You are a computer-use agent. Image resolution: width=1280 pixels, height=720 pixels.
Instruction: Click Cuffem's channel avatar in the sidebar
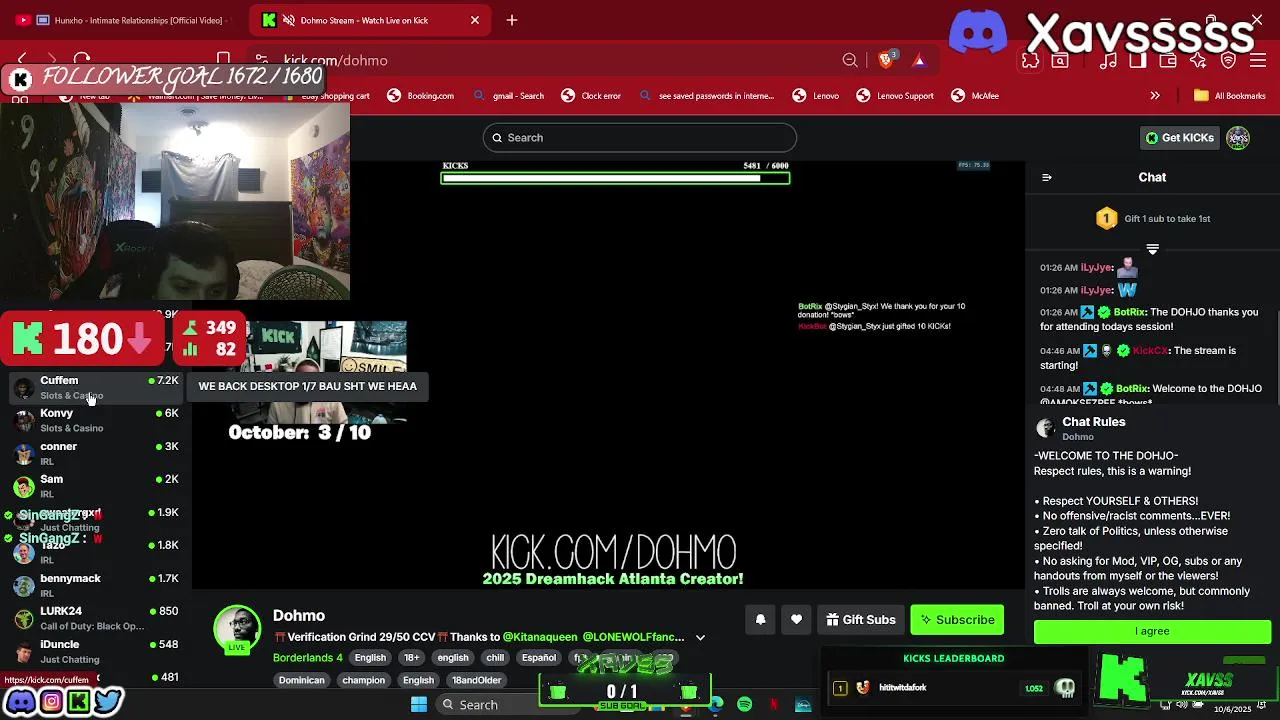pyautogui.click(x=24, y=387)
